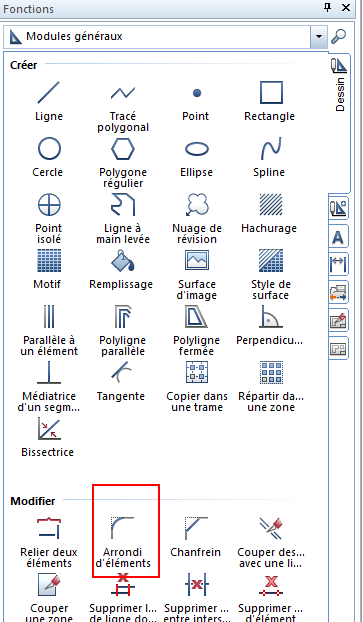Select the Chanfrein tool
Viewport: 363px width, 622px height.
196,536
